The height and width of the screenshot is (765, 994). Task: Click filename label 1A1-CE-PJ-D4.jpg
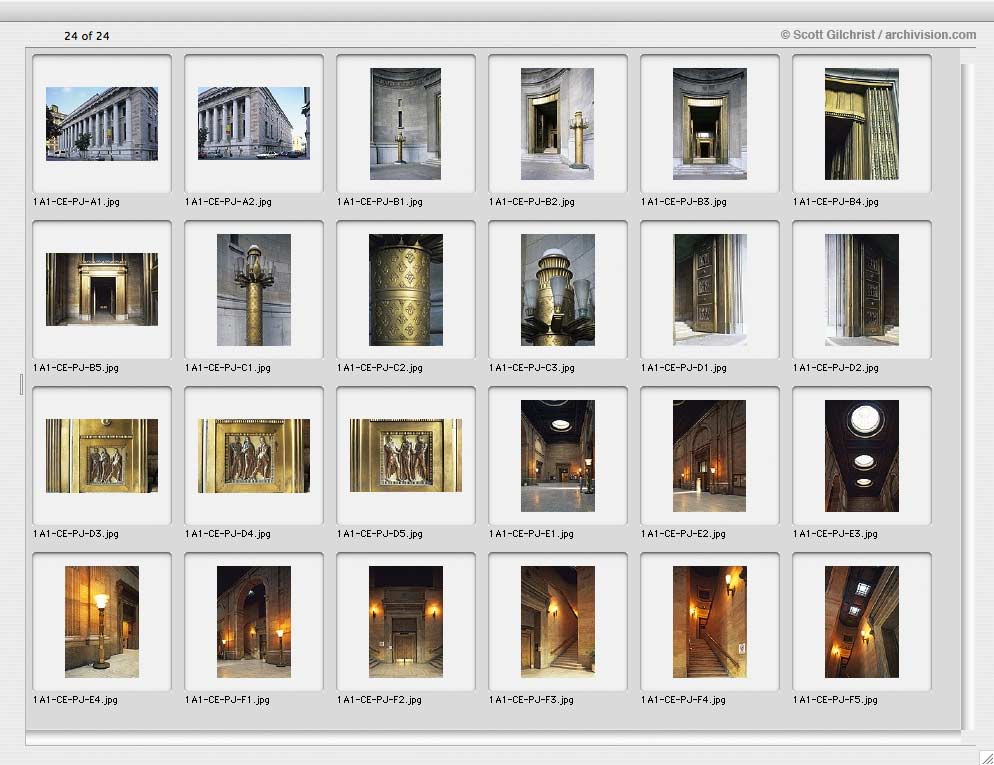point(228,534)
